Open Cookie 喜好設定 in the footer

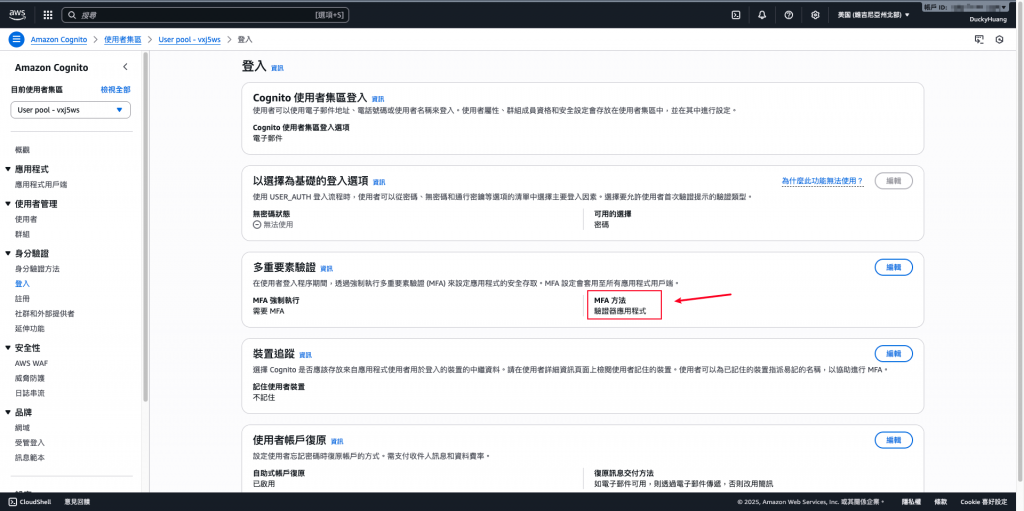tap(984, 502)
